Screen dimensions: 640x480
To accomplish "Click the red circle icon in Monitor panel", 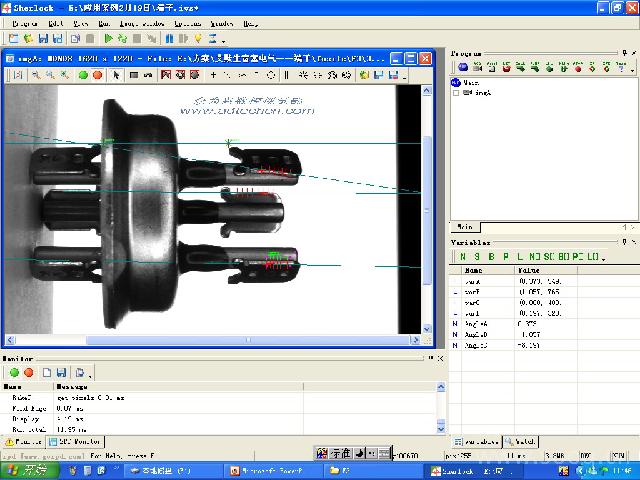I will [29, 372].
